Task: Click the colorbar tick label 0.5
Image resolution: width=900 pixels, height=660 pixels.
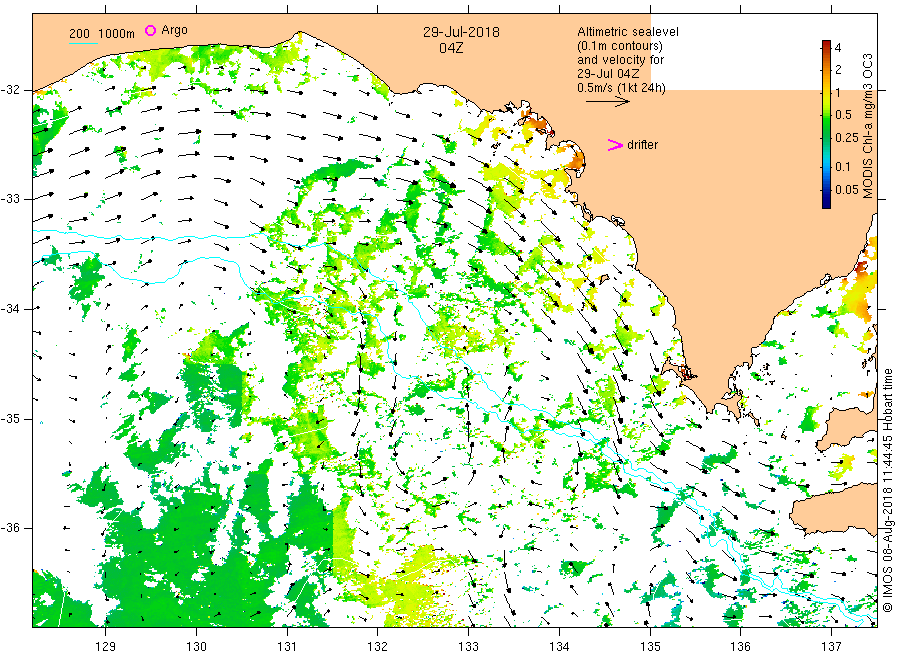Action: [x=843, y=115]
